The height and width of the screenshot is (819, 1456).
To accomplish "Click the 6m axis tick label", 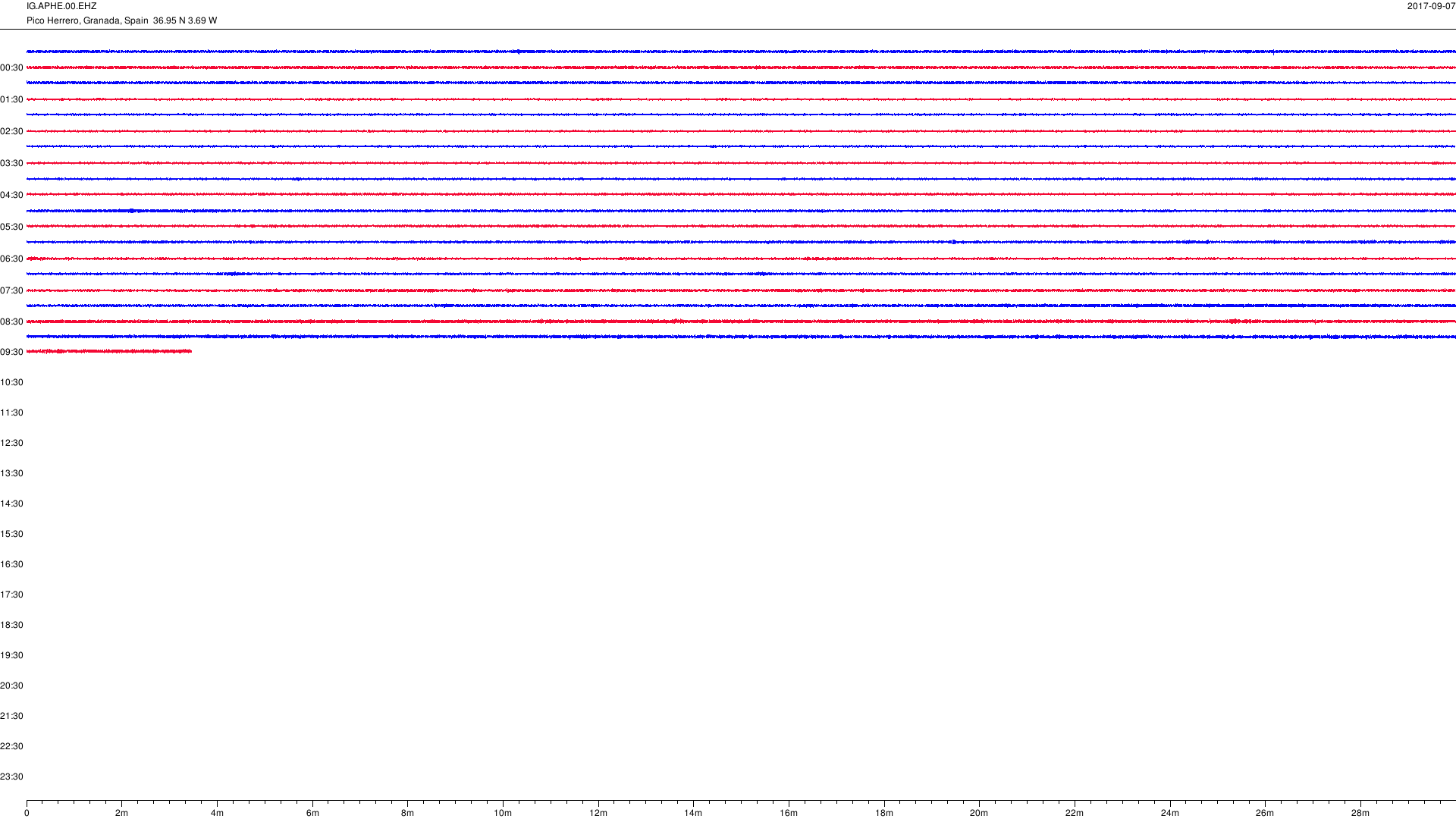I will (312, 814).
